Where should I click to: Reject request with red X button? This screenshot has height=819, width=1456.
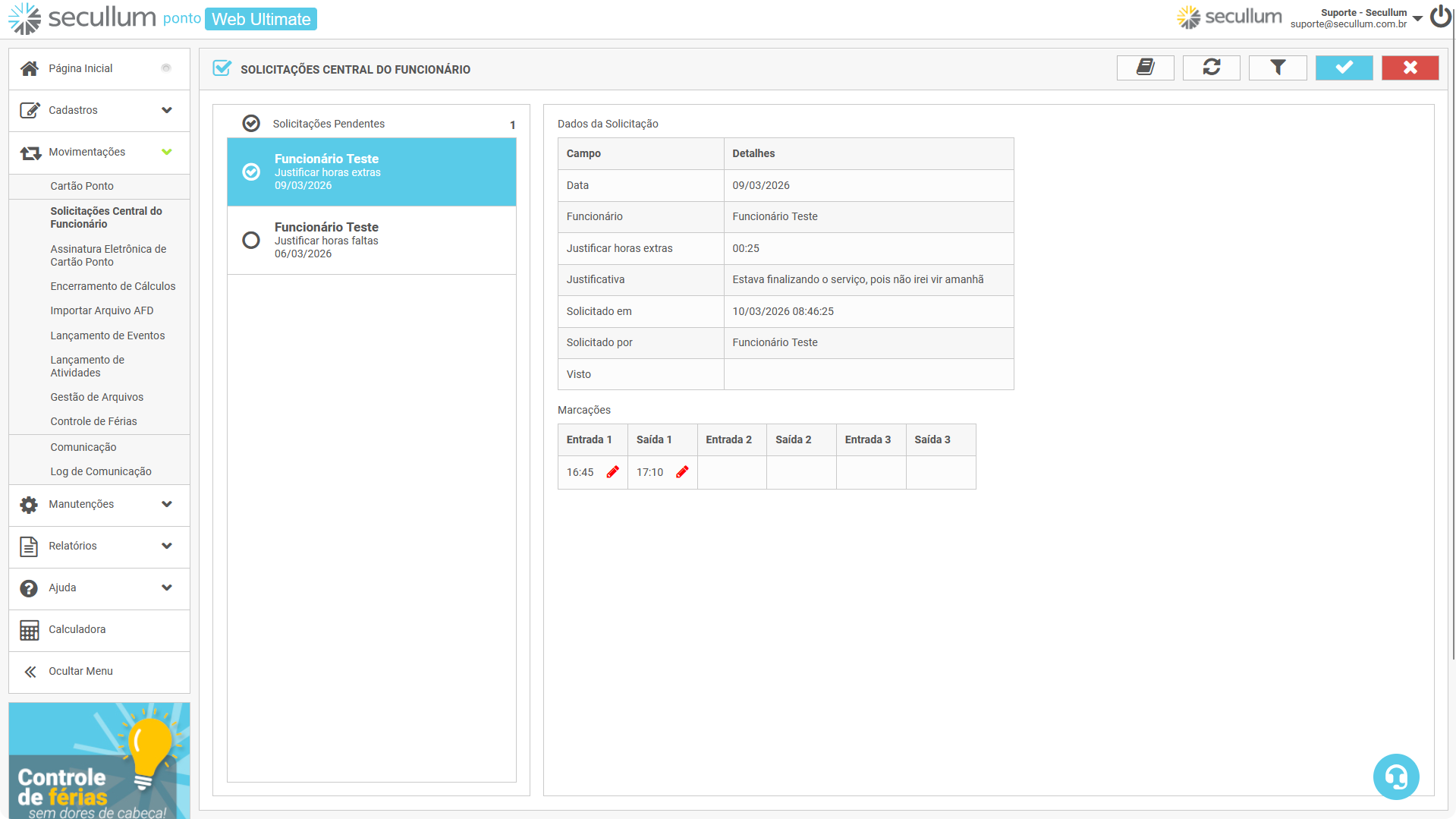coord(1409,68)
